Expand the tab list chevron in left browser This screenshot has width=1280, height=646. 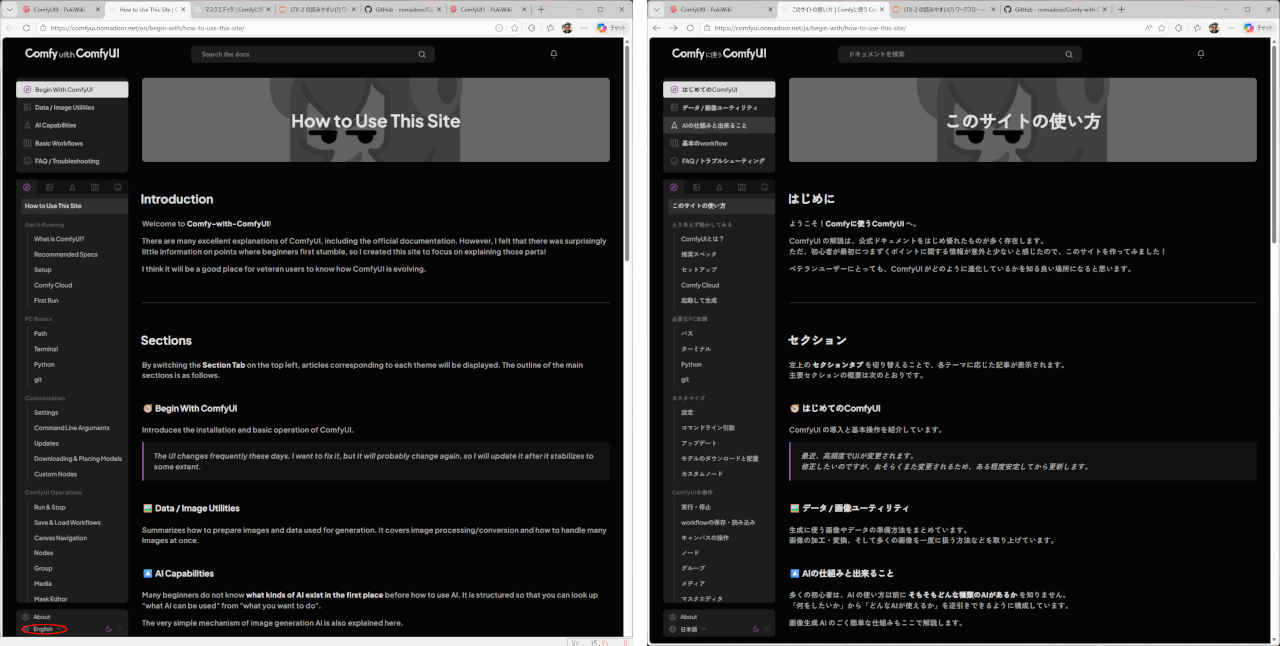[x=11, y=9]
